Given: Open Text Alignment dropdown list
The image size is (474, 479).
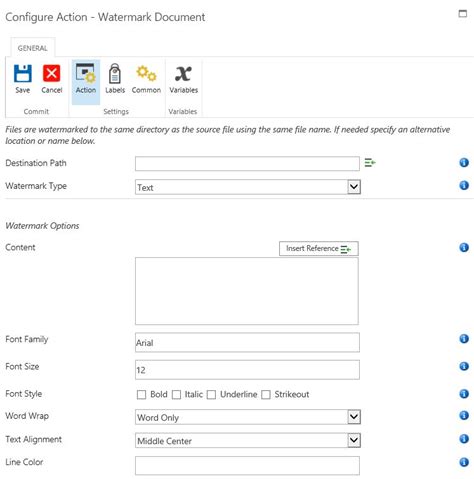Looking at the screenshot, I should pos(354,440).
